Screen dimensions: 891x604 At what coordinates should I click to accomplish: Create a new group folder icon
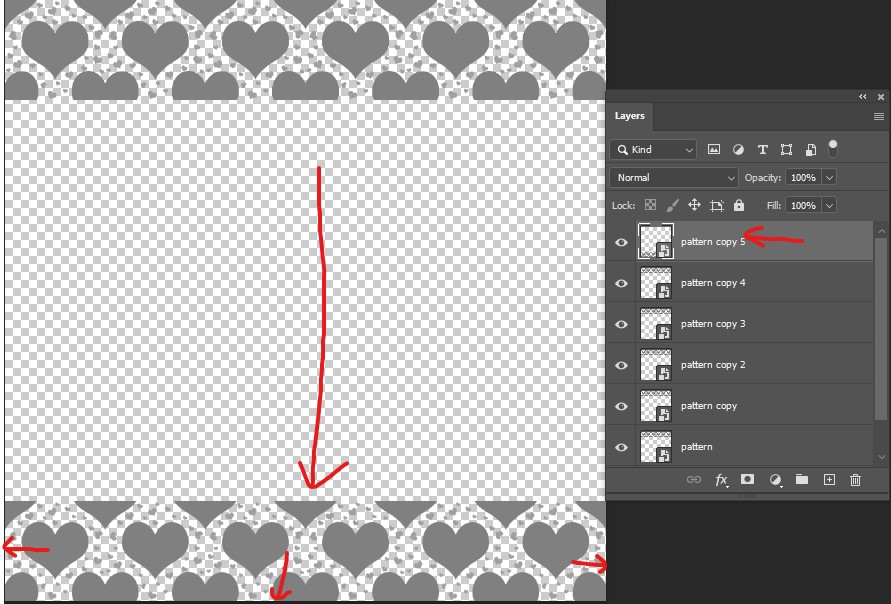802,479
